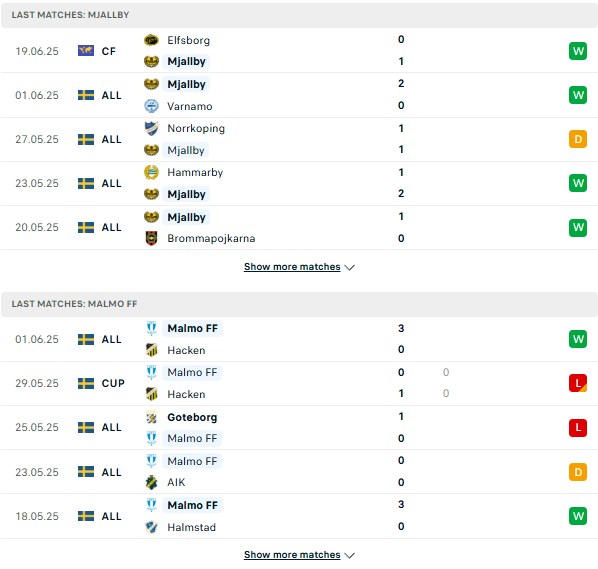Click the Goteborg club logo

point(151,418)
